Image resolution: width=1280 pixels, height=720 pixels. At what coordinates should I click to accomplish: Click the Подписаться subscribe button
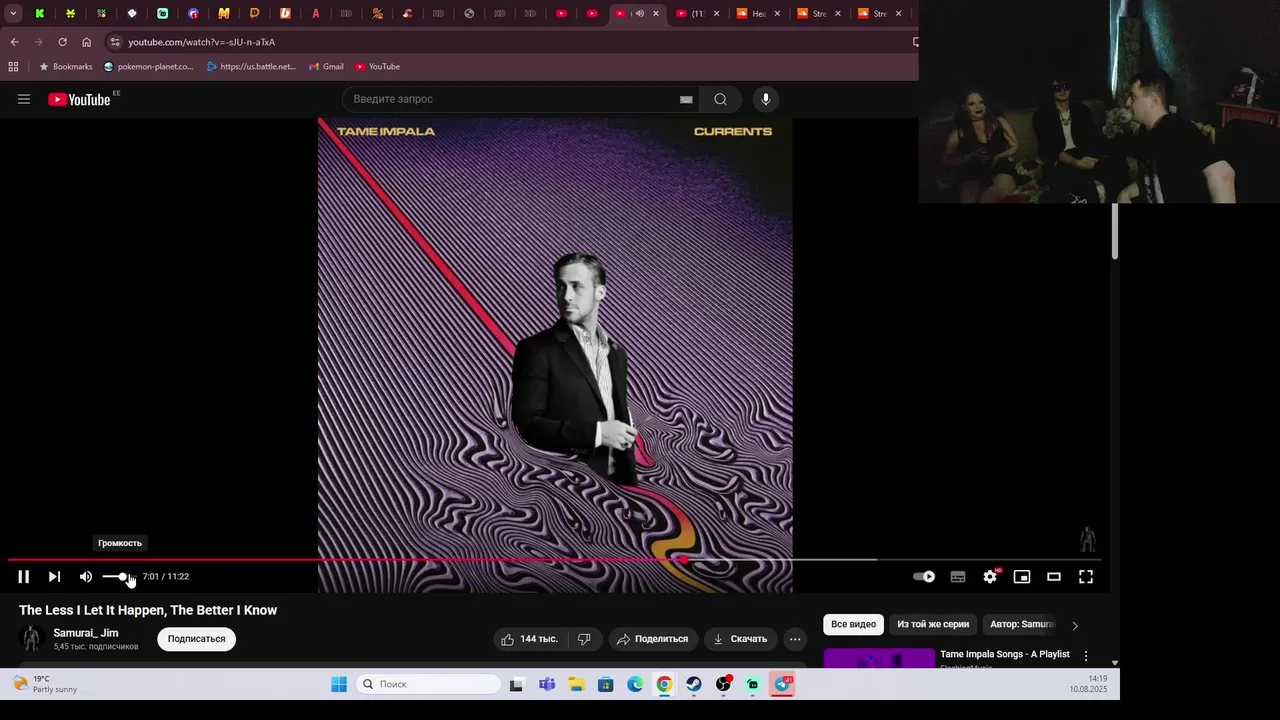[x=196, y=639]
